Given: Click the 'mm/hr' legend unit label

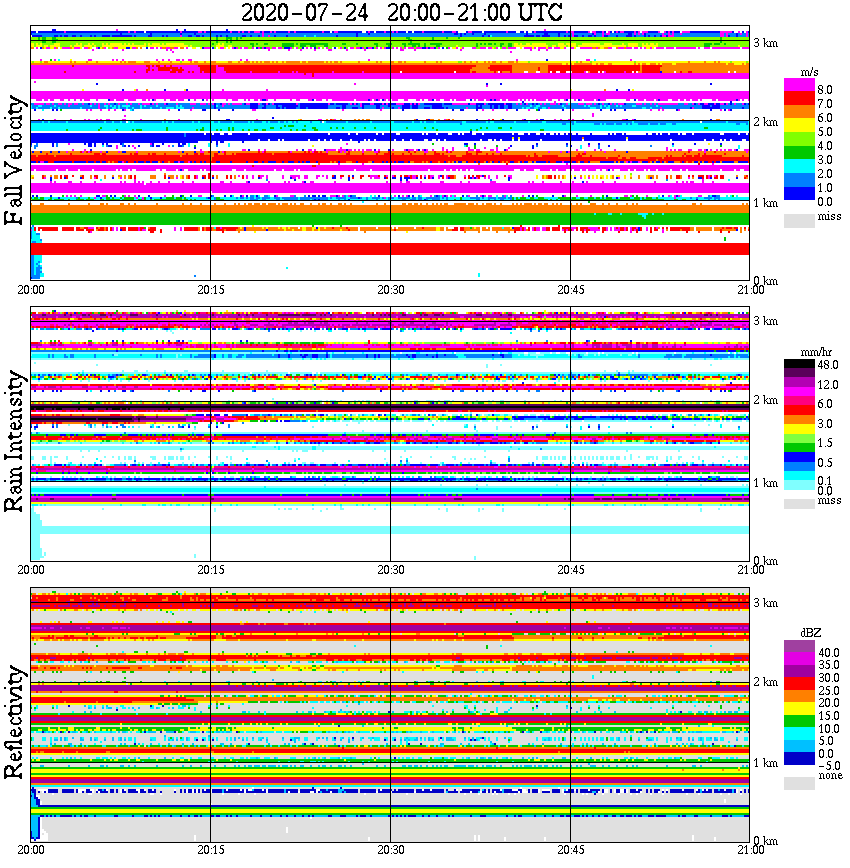Looking at the screenshot, I should (816, 352).
